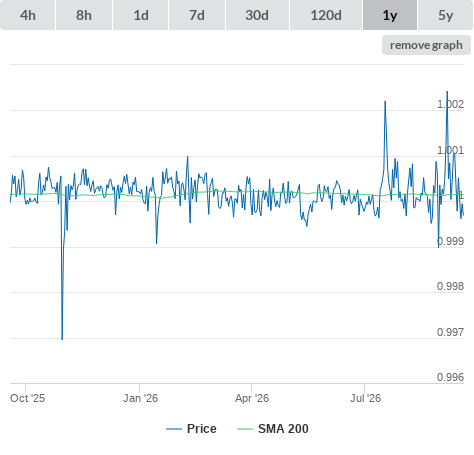Click the lowest price dip near 0.997
The height and width of the screenshot is (455, 474).
click(62, 338)
